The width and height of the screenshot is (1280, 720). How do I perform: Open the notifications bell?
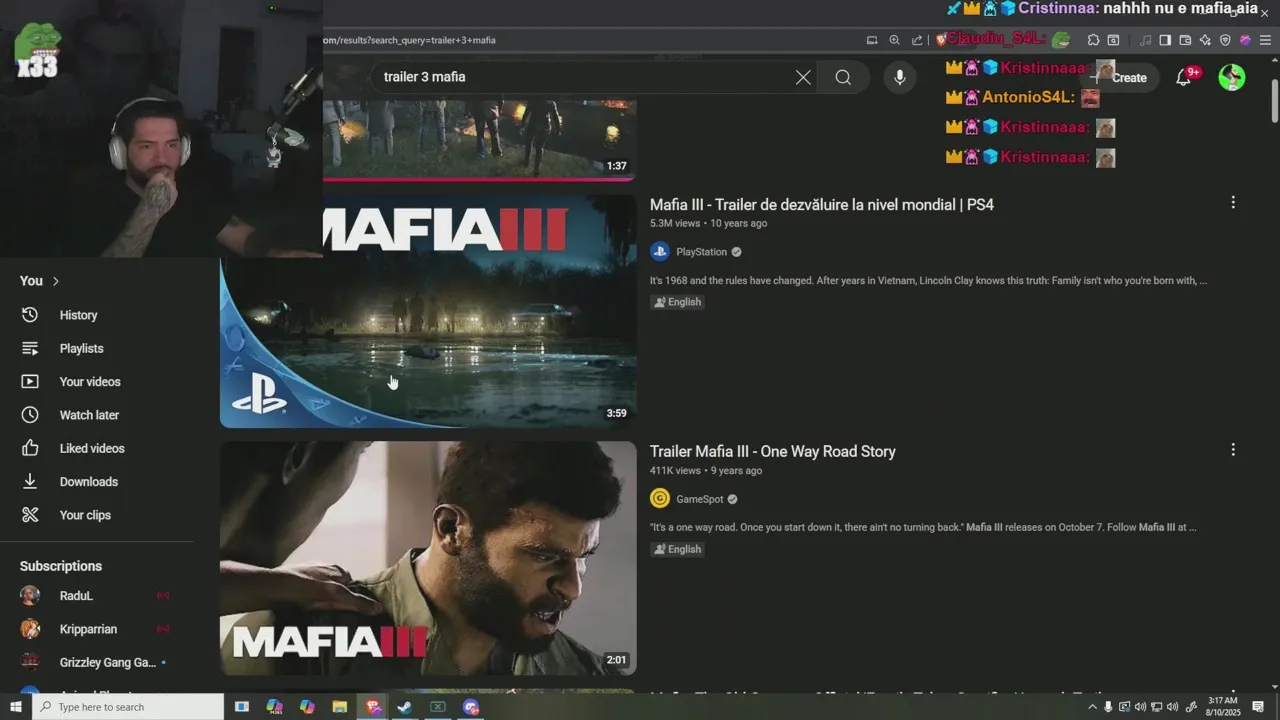point(1184,77)
